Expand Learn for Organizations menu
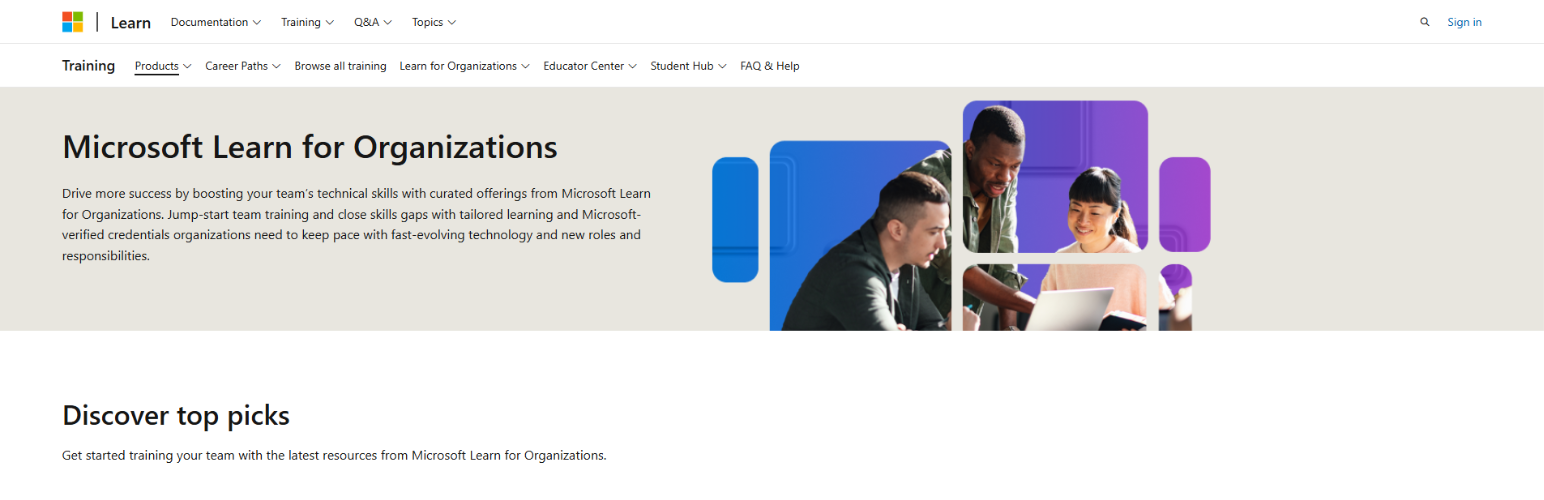1544x500 pixels. point(465,66)
